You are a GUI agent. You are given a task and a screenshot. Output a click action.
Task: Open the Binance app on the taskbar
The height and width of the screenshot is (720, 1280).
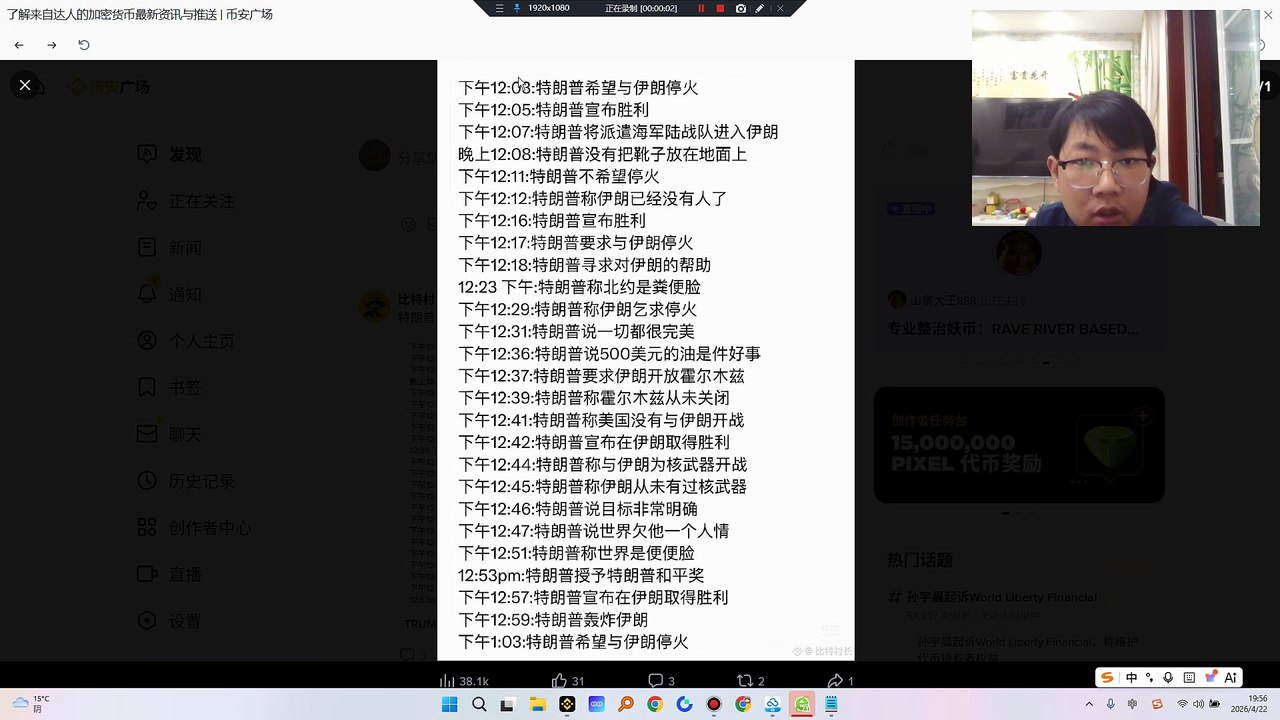[567, 705]
